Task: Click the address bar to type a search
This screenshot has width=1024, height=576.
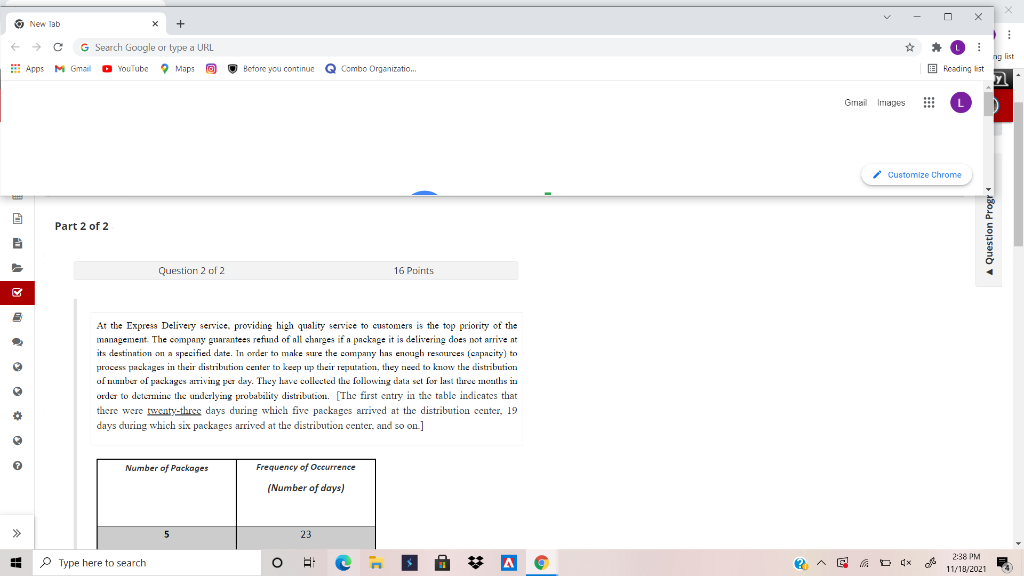Action: click(x=300, y=46)
